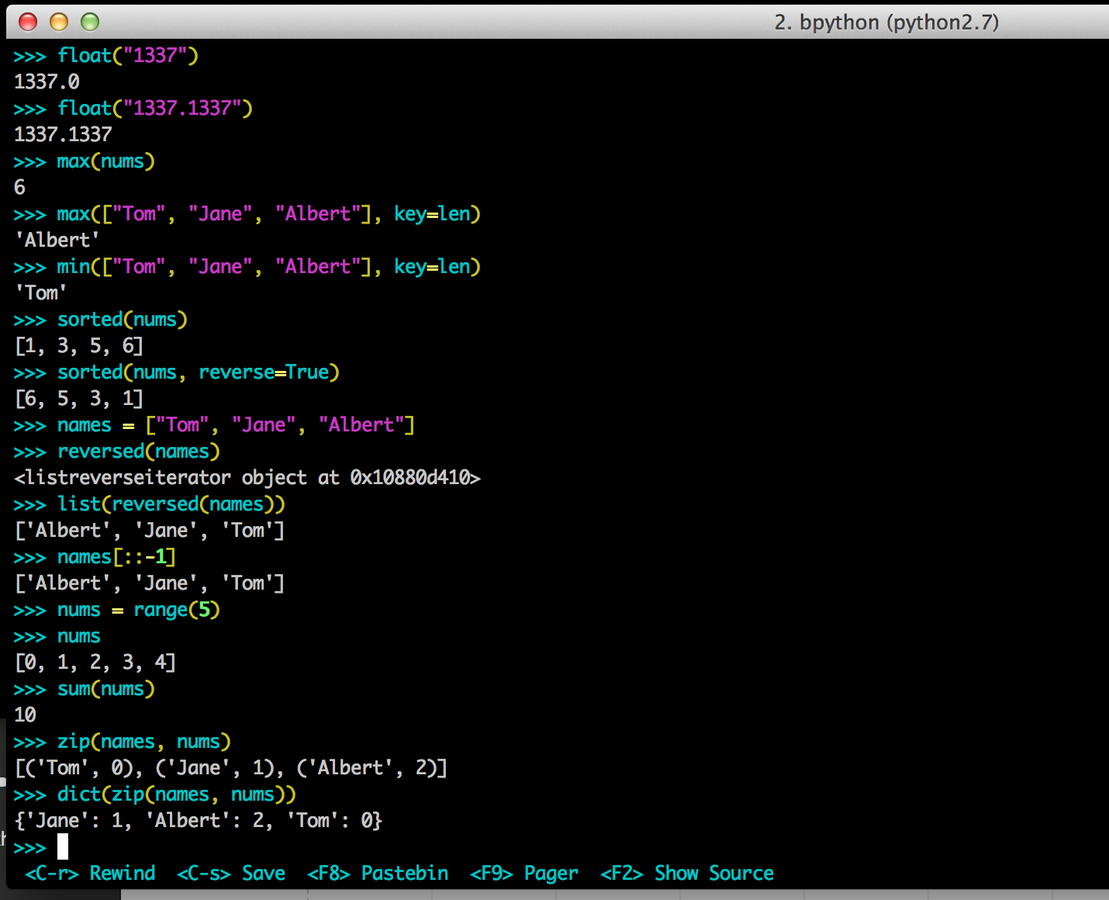Click the output 'Albert' string
Screen dimensions: 1109x900
point(57,240)
